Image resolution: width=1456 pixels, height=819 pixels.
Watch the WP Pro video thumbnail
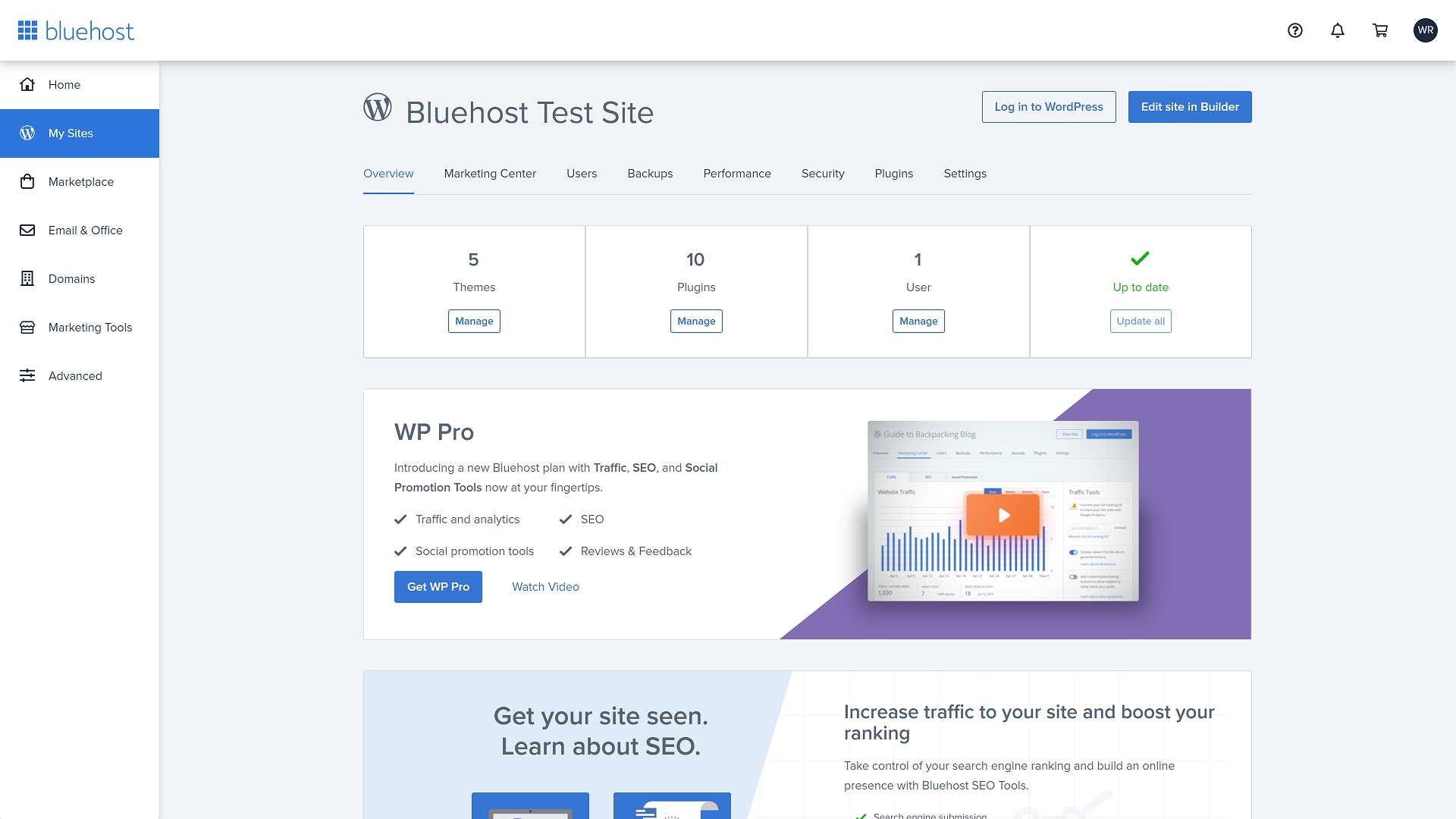pos(1003,514)
